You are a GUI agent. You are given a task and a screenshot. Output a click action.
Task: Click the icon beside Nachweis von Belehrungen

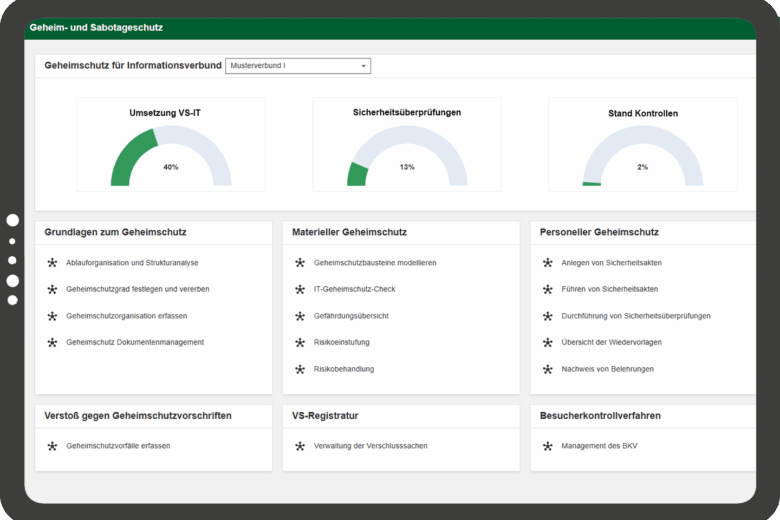[548, 369]
